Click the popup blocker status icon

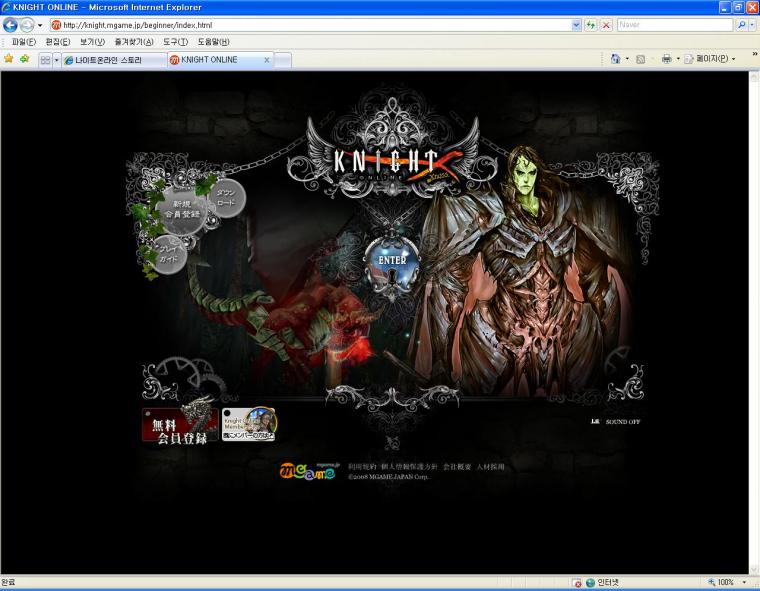pos(576,583)
